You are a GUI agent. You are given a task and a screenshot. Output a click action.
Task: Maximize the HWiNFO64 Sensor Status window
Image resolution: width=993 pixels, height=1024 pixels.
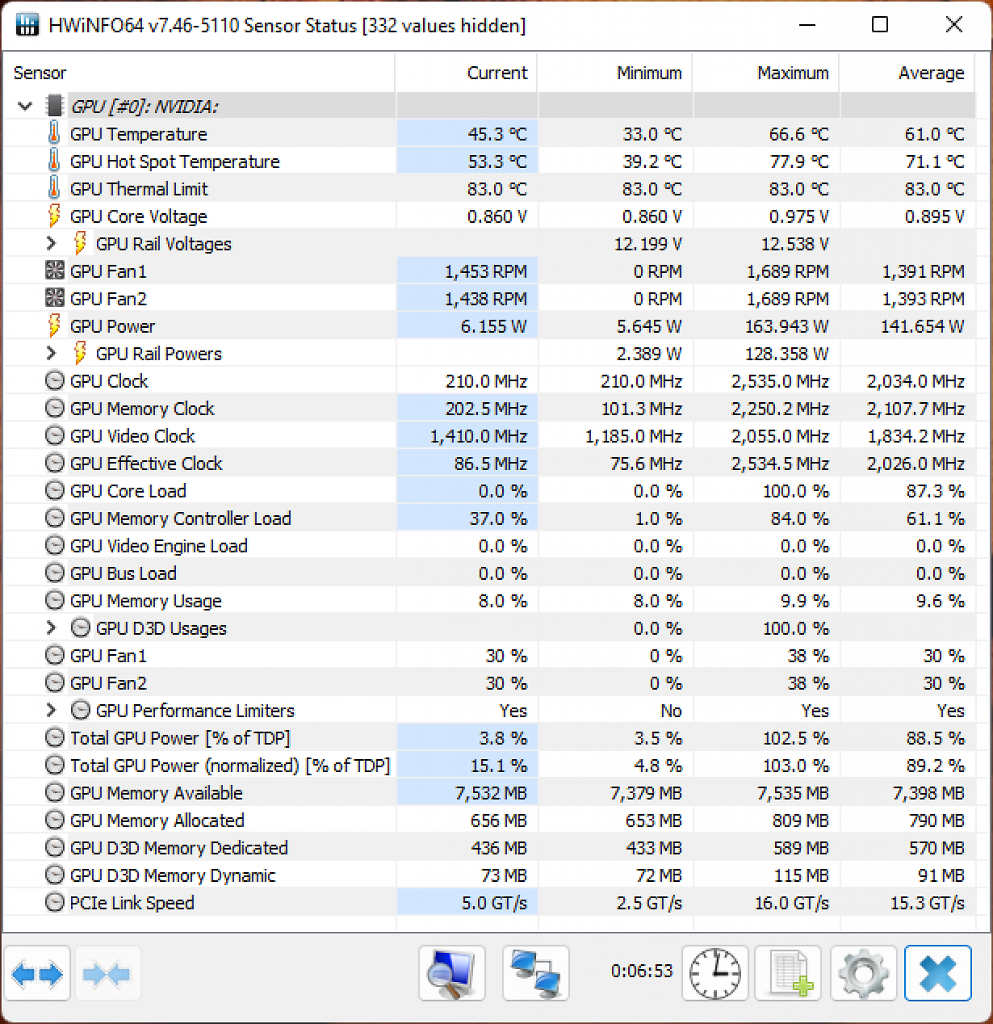point(879,25)
